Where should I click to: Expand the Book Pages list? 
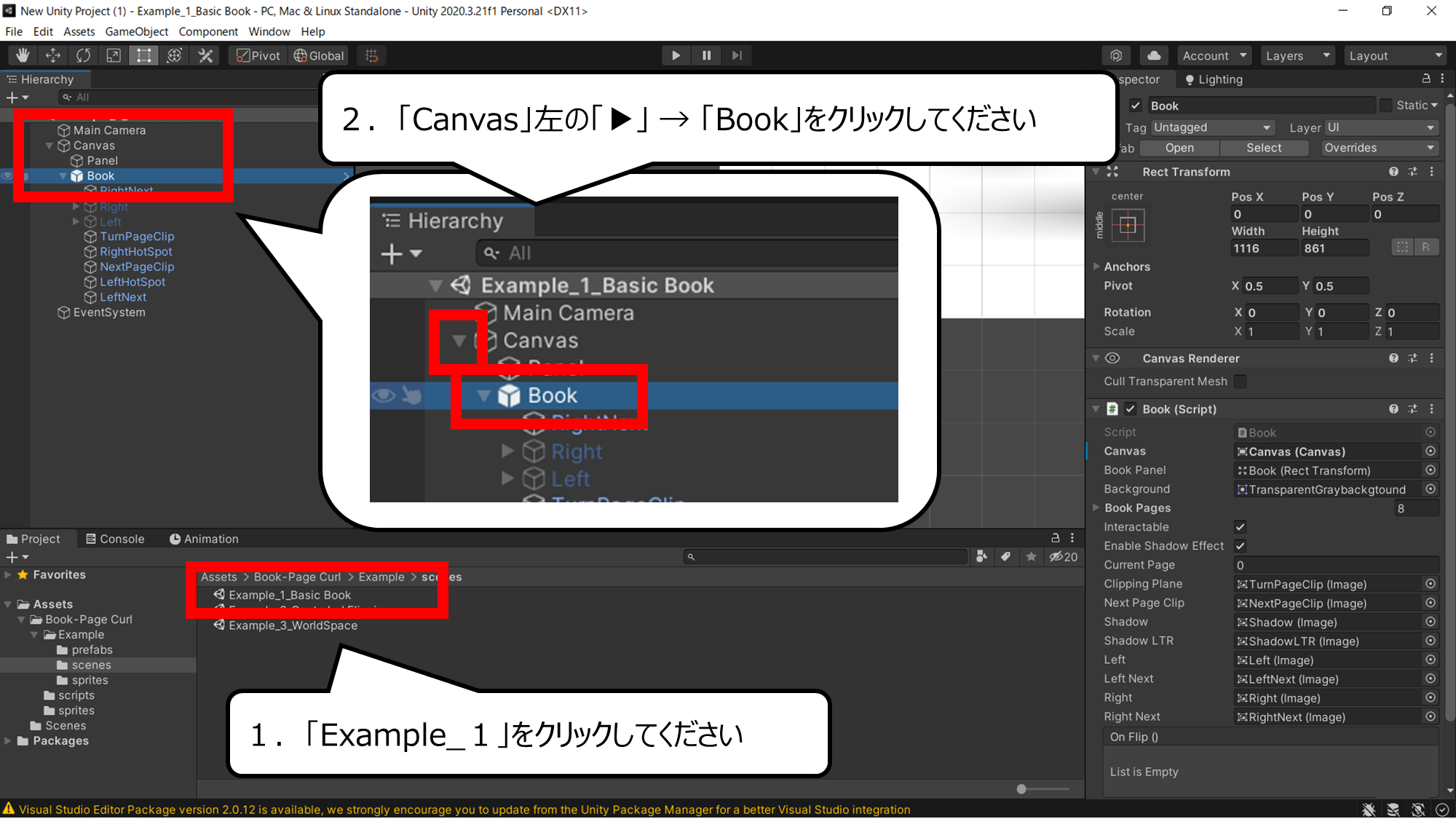1096,508
